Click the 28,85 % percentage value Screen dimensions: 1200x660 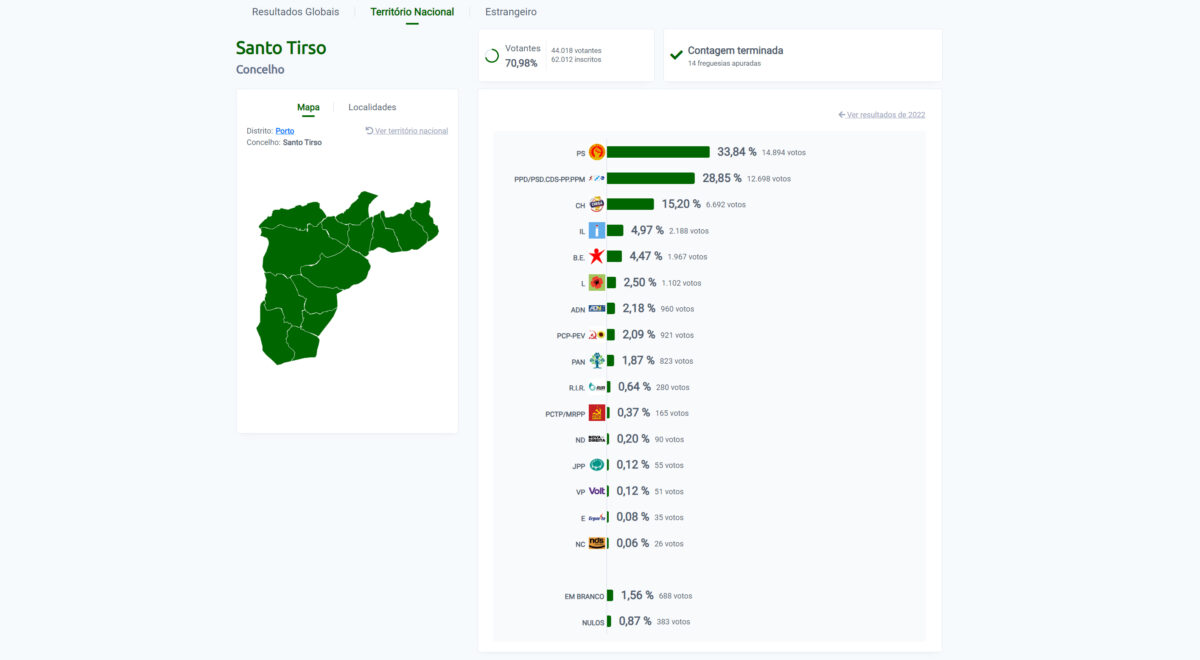tap(722, 178)
